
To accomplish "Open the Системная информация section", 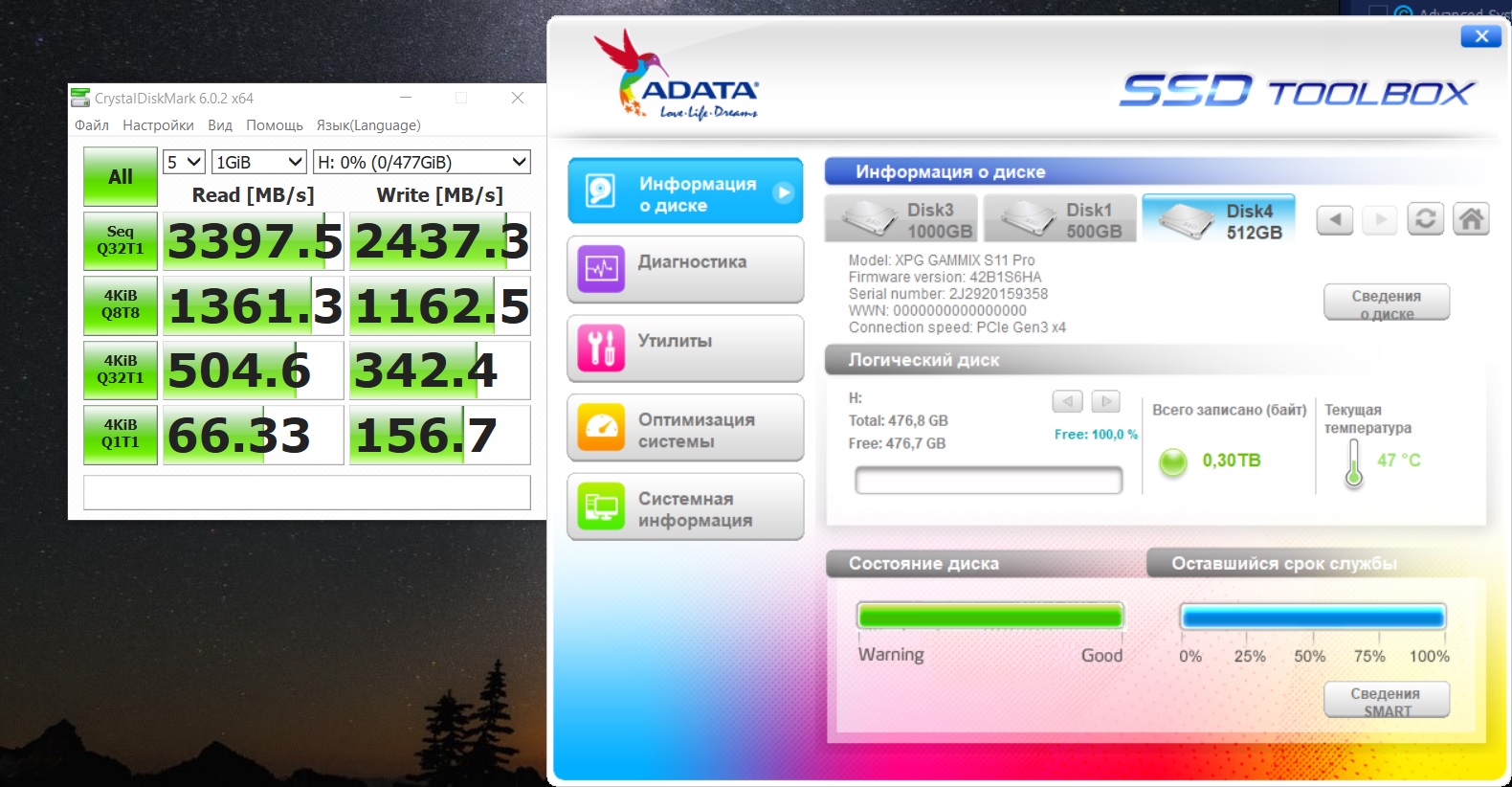I will click(x=685, y=506).
